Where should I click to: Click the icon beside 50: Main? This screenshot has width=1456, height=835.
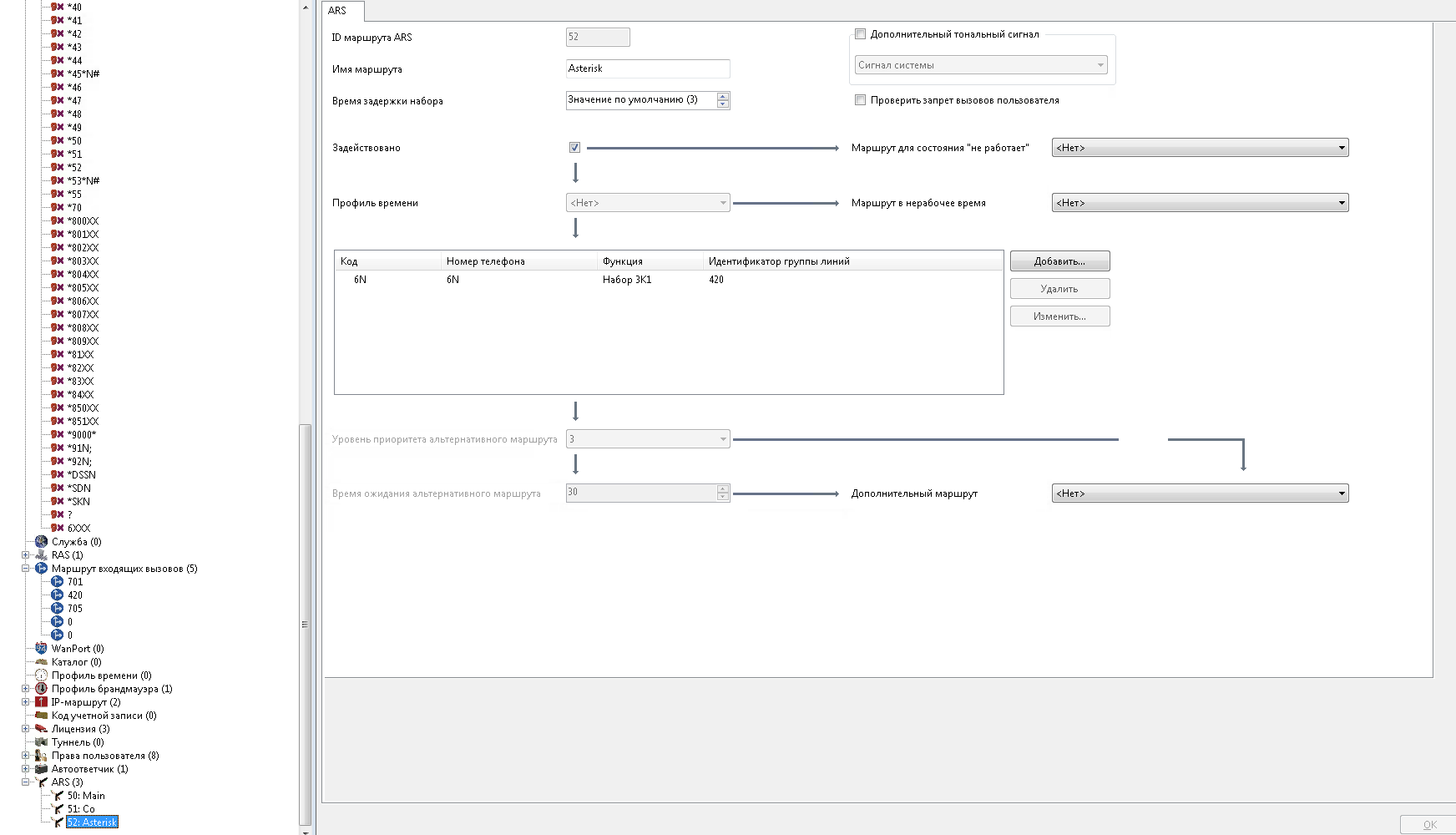(58, 795)
